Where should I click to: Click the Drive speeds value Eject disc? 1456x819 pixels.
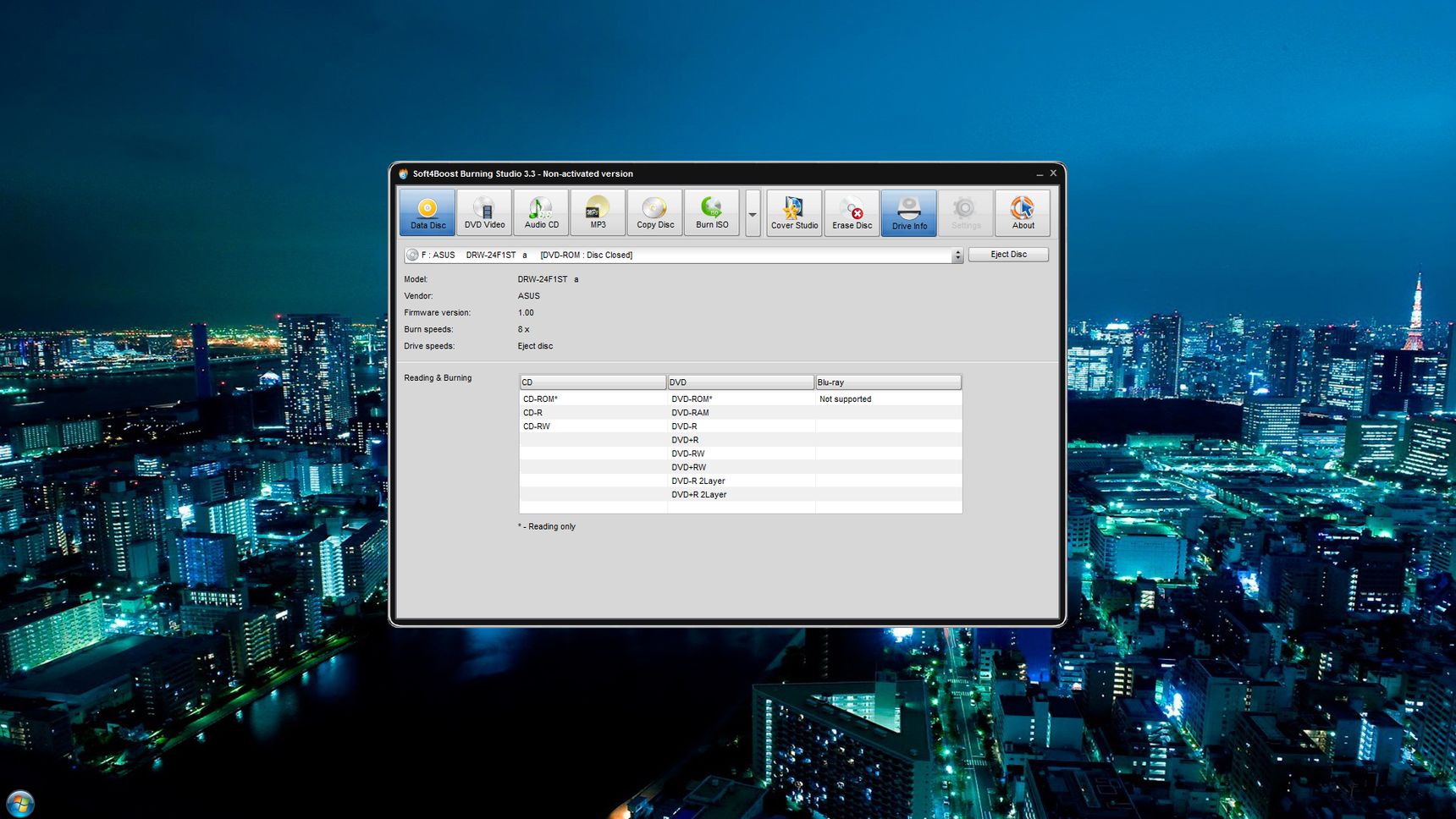click(x=535, y=346)
